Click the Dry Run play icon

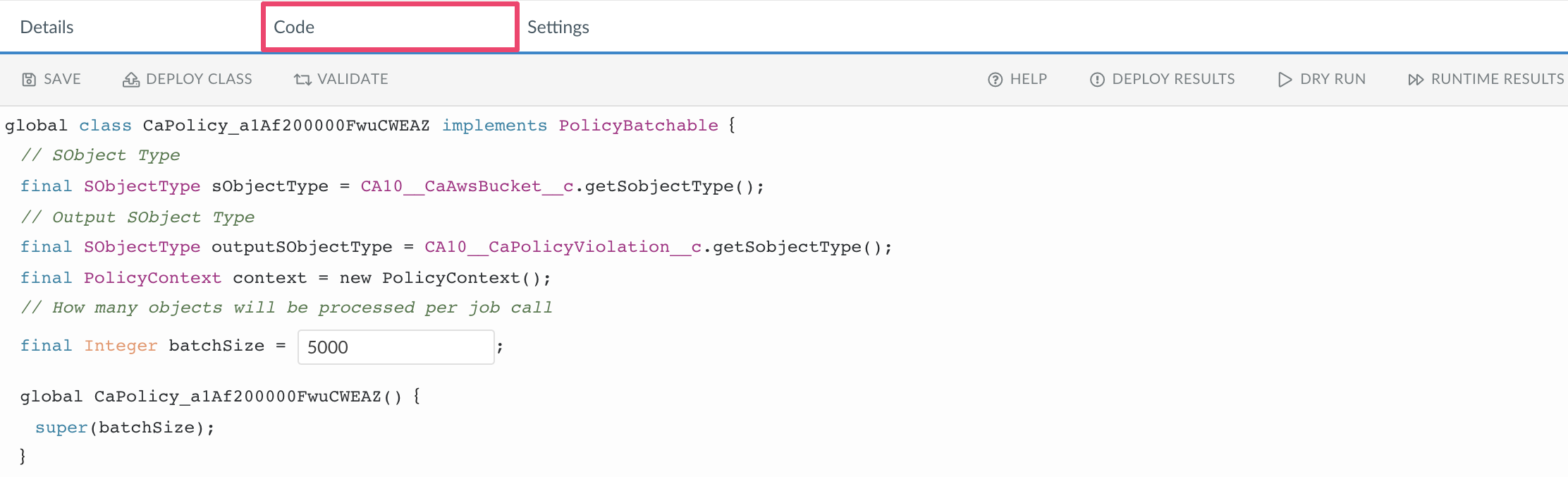pyautogui.click(x=1285, y=80)
